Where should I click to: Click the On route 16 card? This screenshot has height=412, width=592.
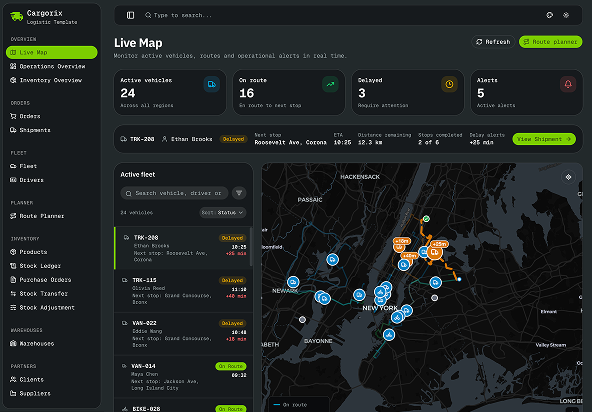coord(289,92)
